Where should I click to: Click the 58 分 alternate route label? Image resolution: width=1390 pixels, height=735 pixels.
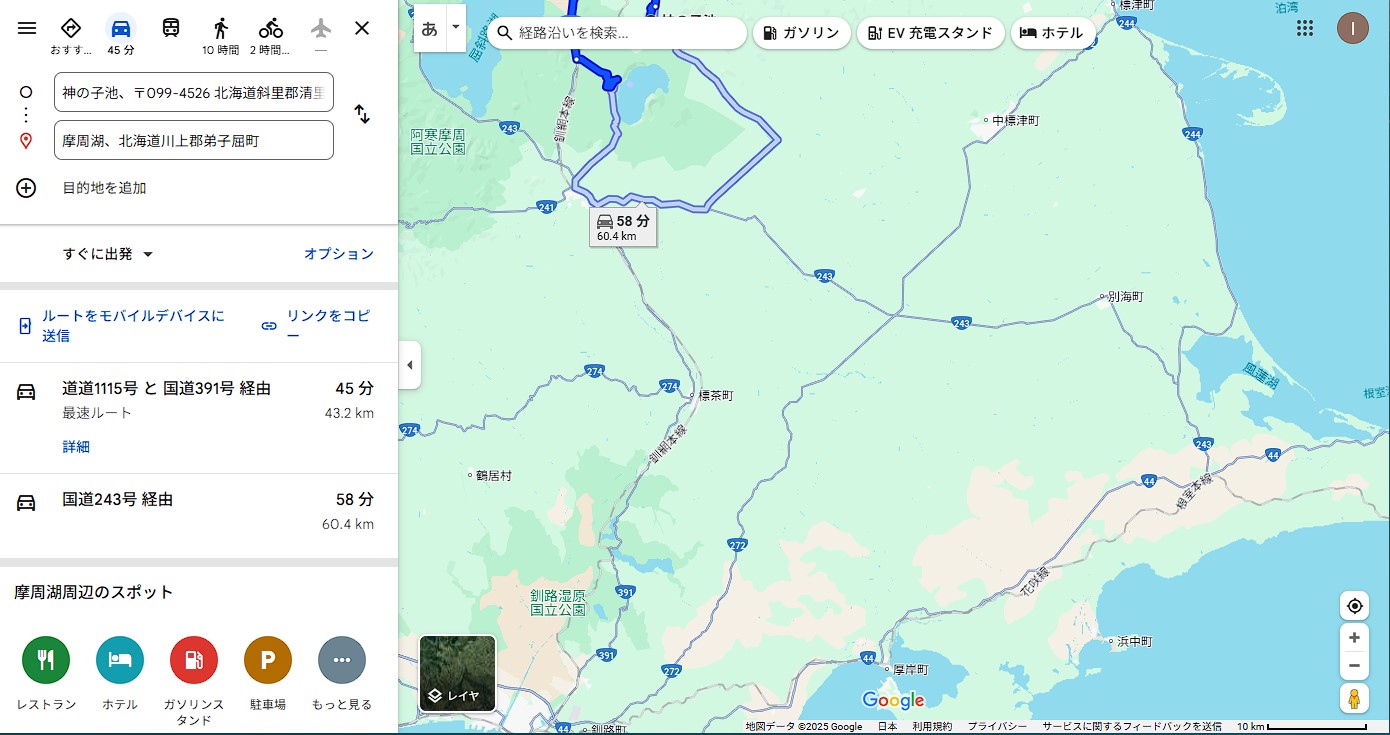[623, 227]
